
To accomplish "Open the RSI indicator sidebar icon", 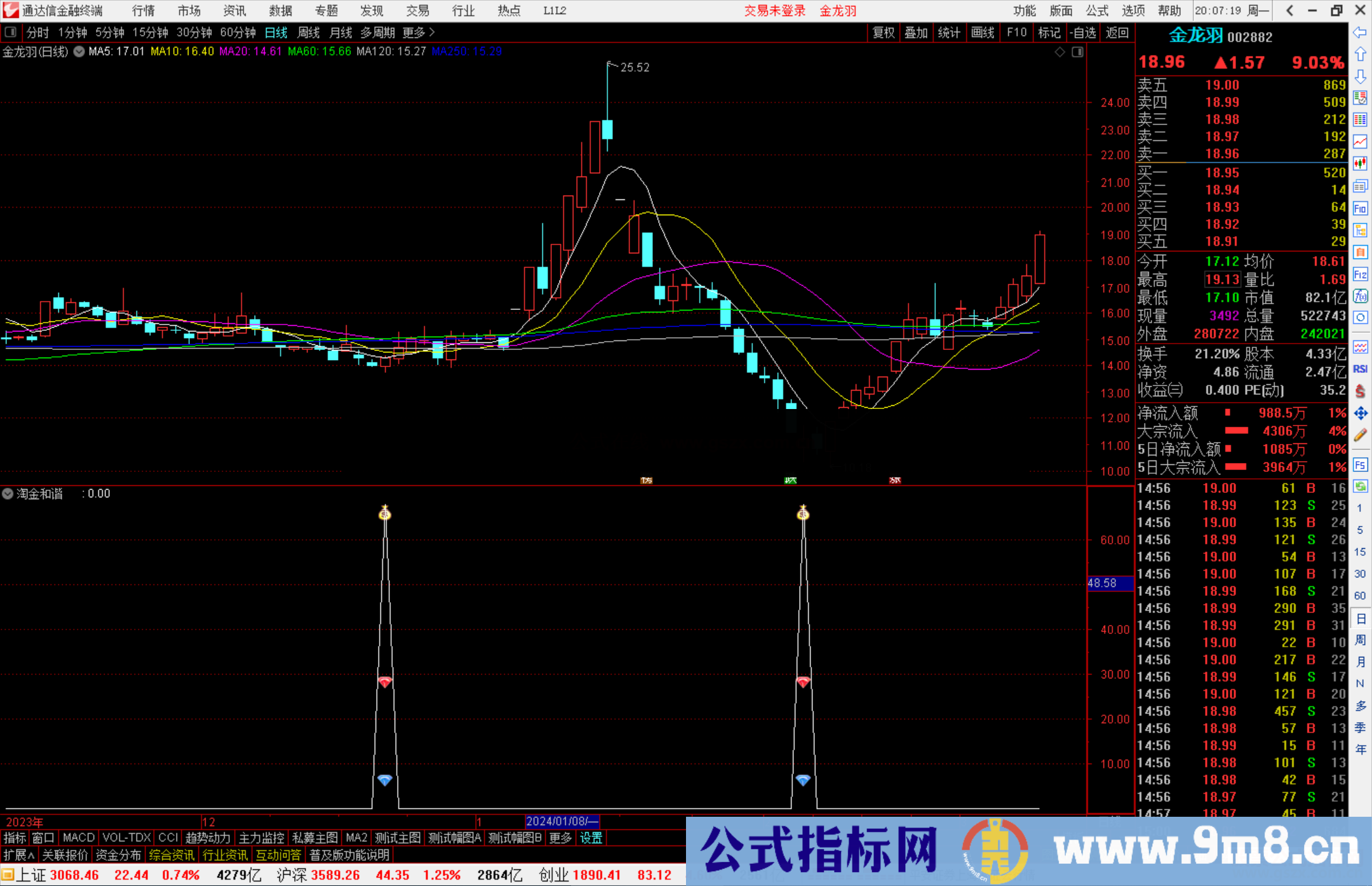I will click(1361, 368).
